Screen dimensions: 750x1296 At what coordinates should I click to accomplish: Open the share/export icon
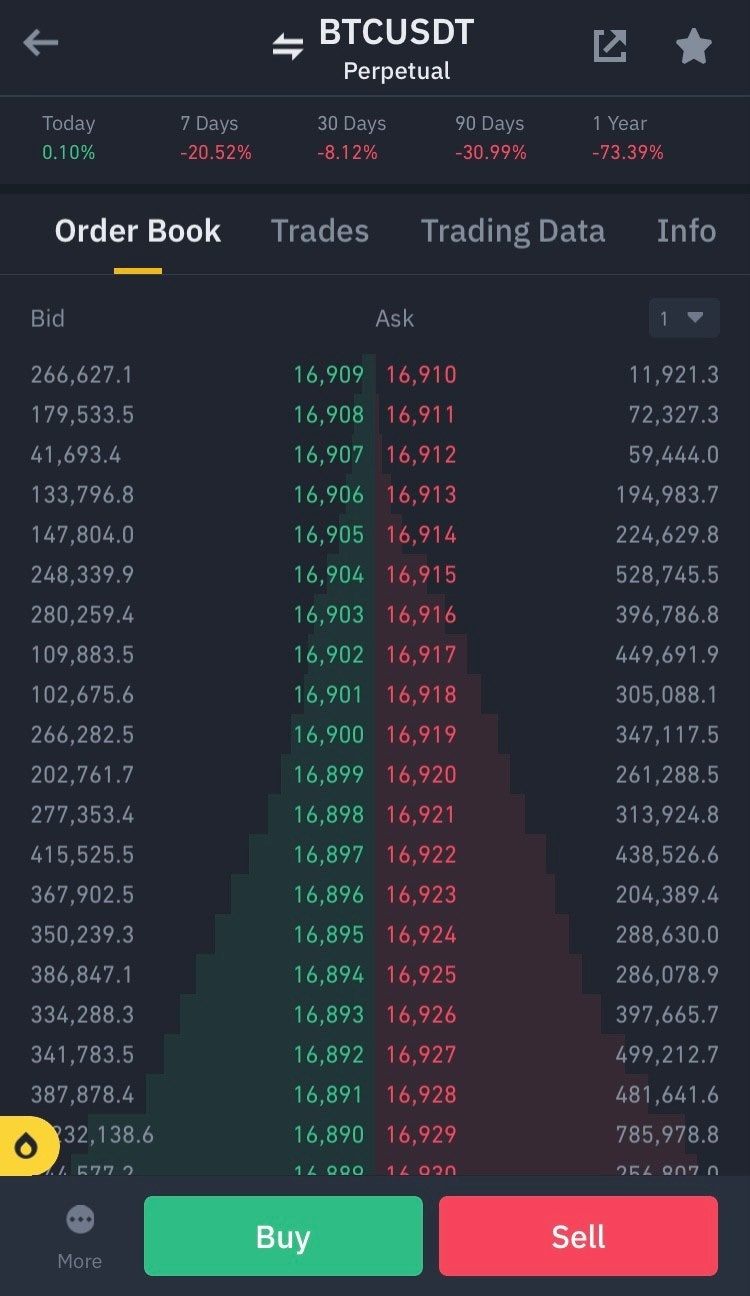610,45
